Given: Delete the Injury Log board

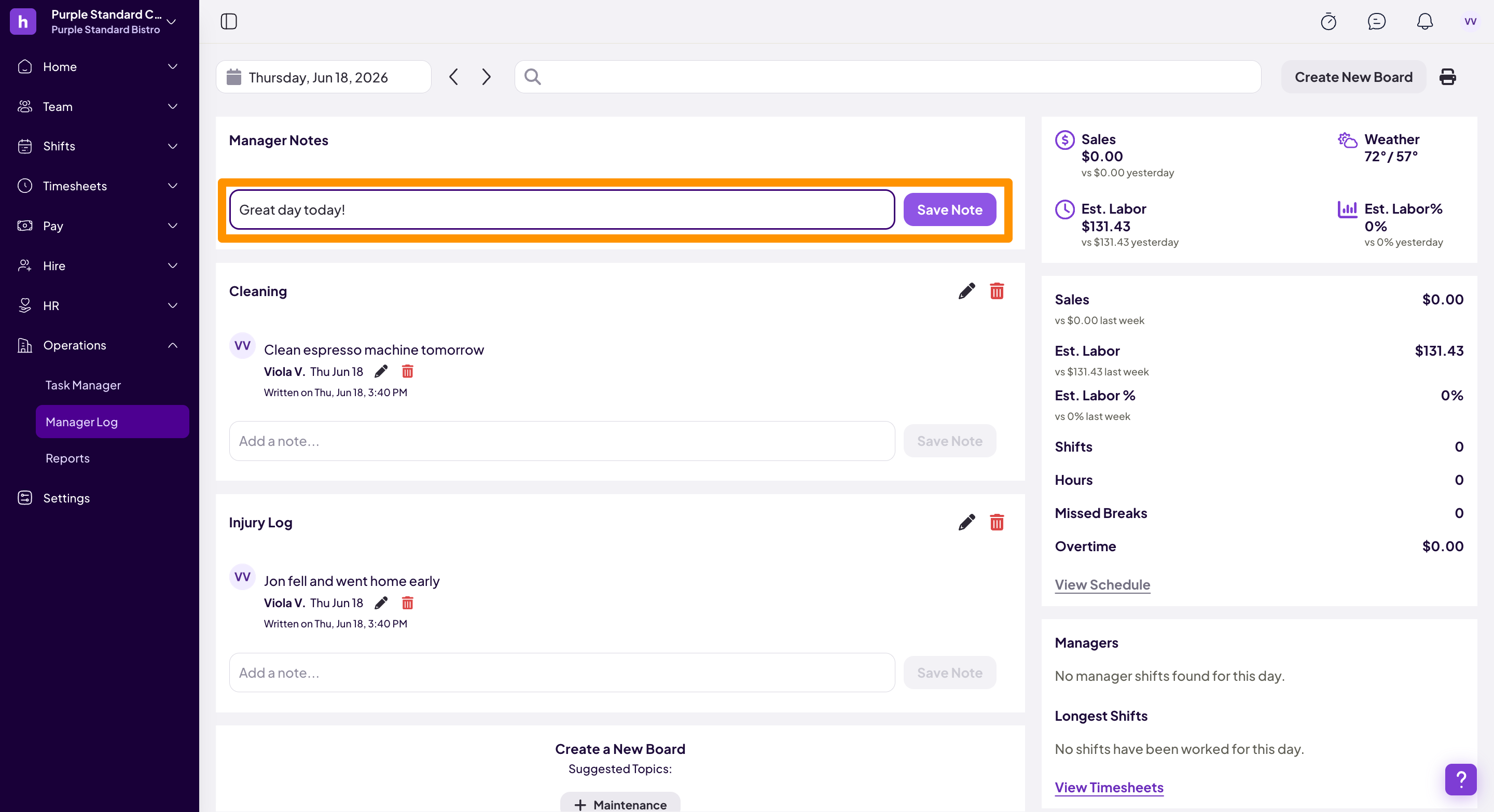Looking at the screenshot, I should 997,522.
